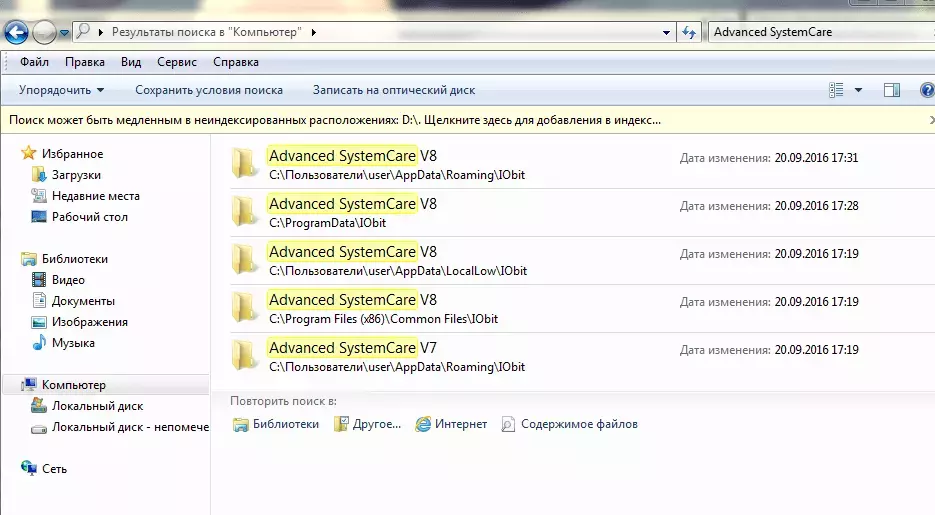Repeat search in Другое...

click(x=367, y=424)
